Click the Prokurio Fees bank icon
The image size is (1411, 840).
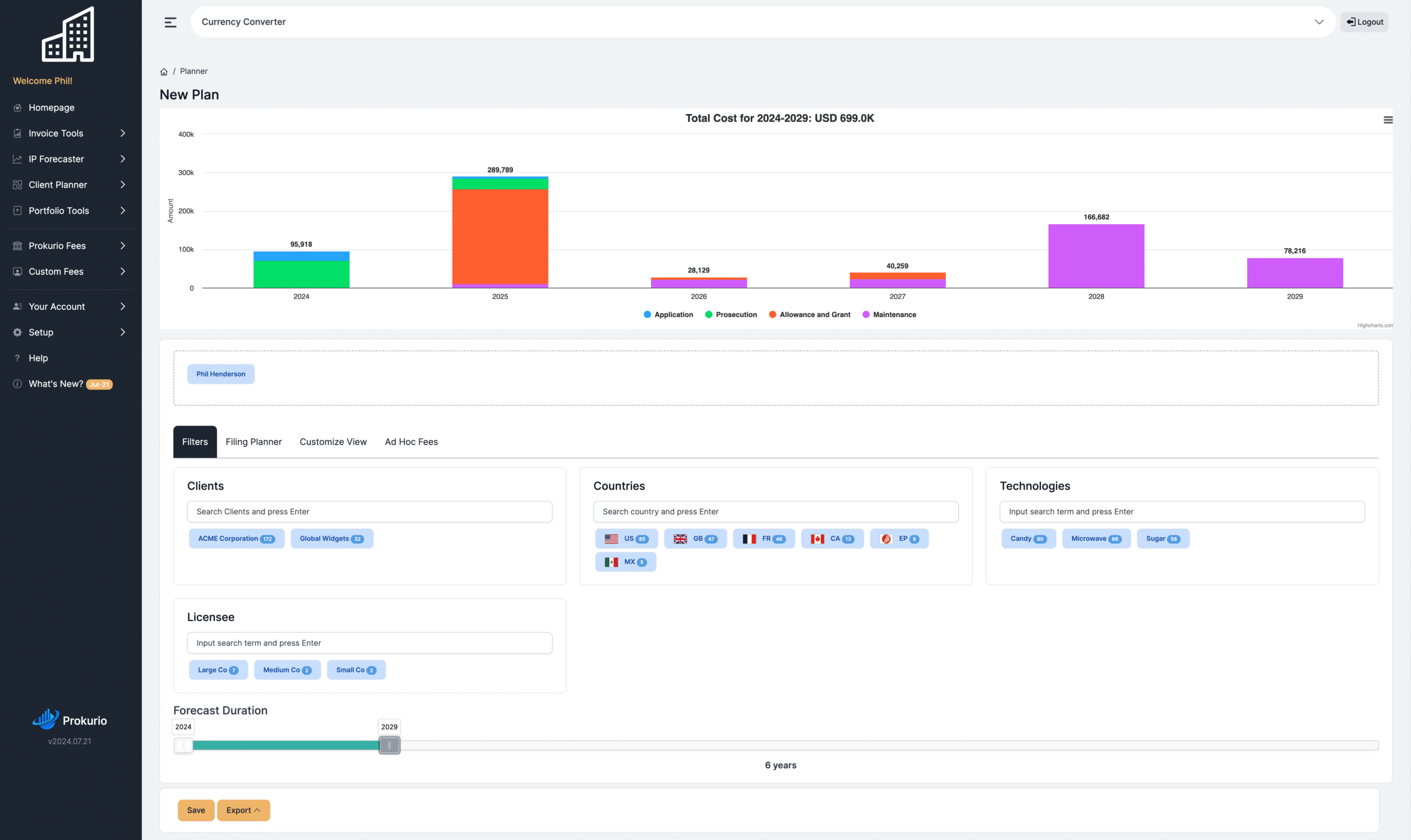pyautogui.click(x=18, y=246)
